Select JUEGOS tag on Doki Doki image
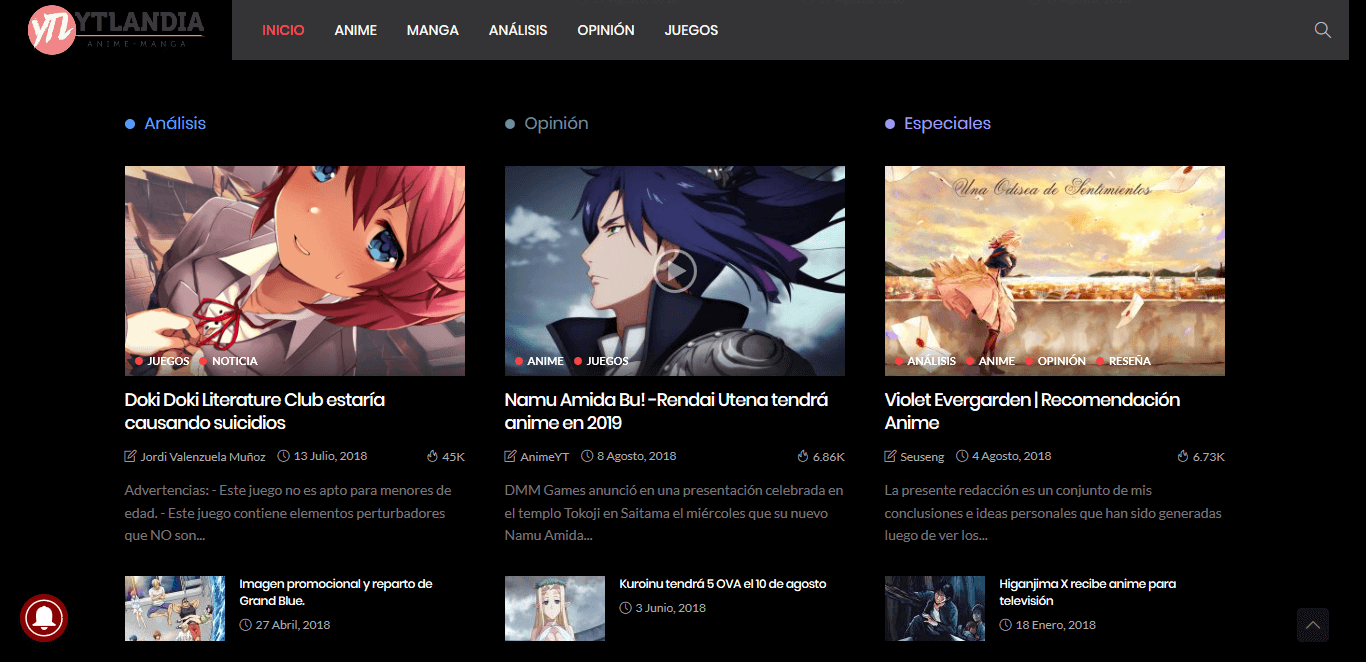Screen dimensions: 1366x662 pos(168,361)
